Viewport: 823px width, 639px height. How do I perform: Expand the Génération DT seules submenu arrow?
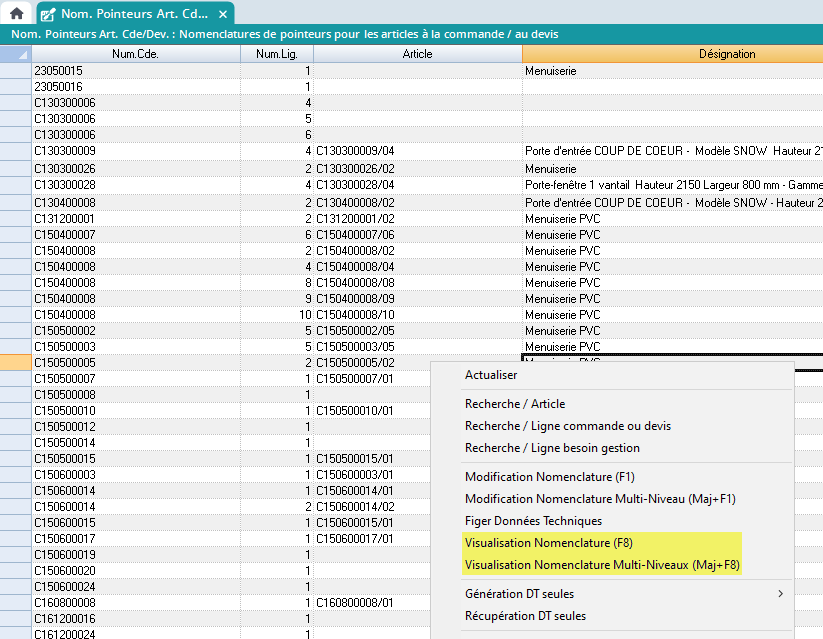[780, 594]
